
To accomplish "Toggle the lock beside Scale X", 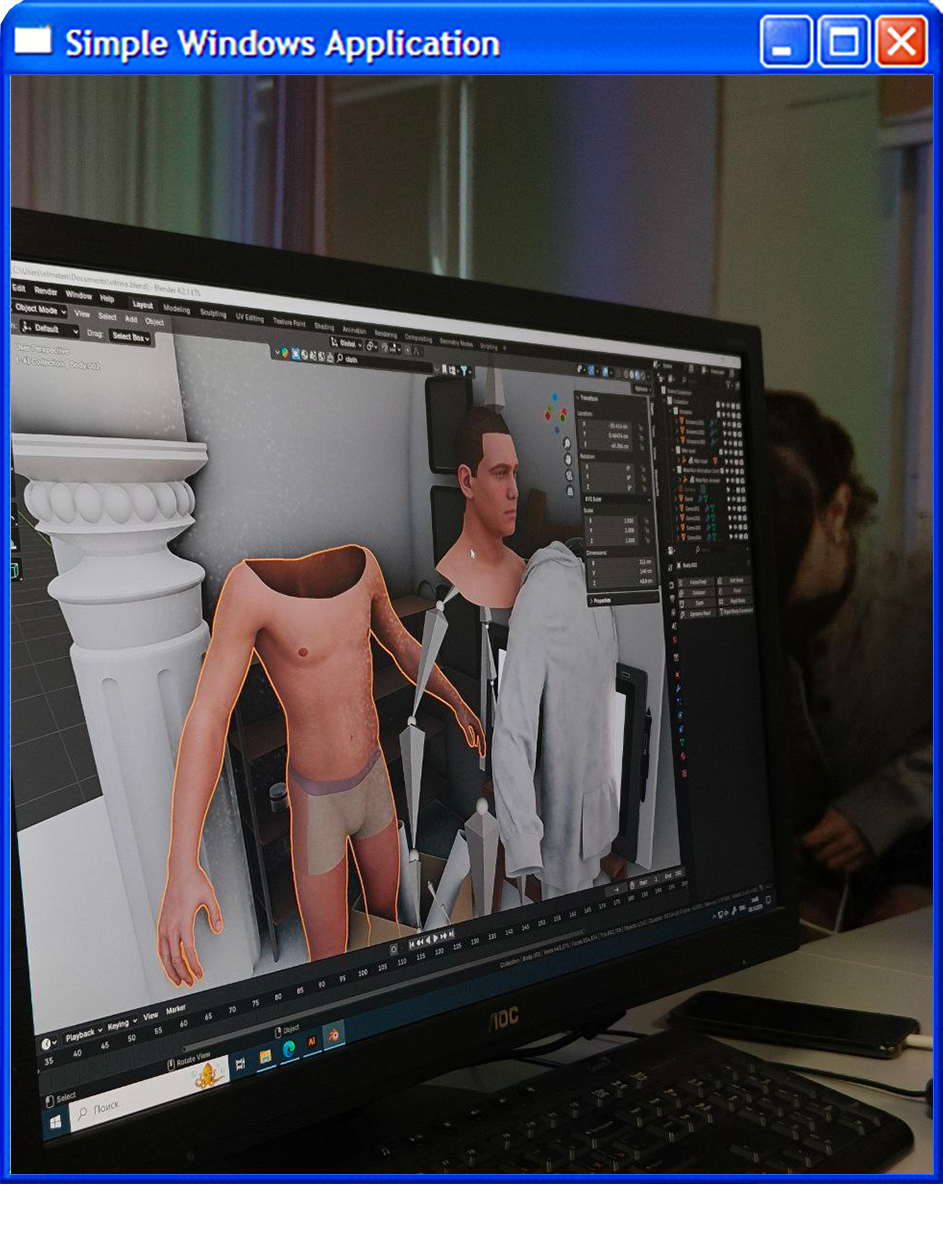I will tap(647, 523).
